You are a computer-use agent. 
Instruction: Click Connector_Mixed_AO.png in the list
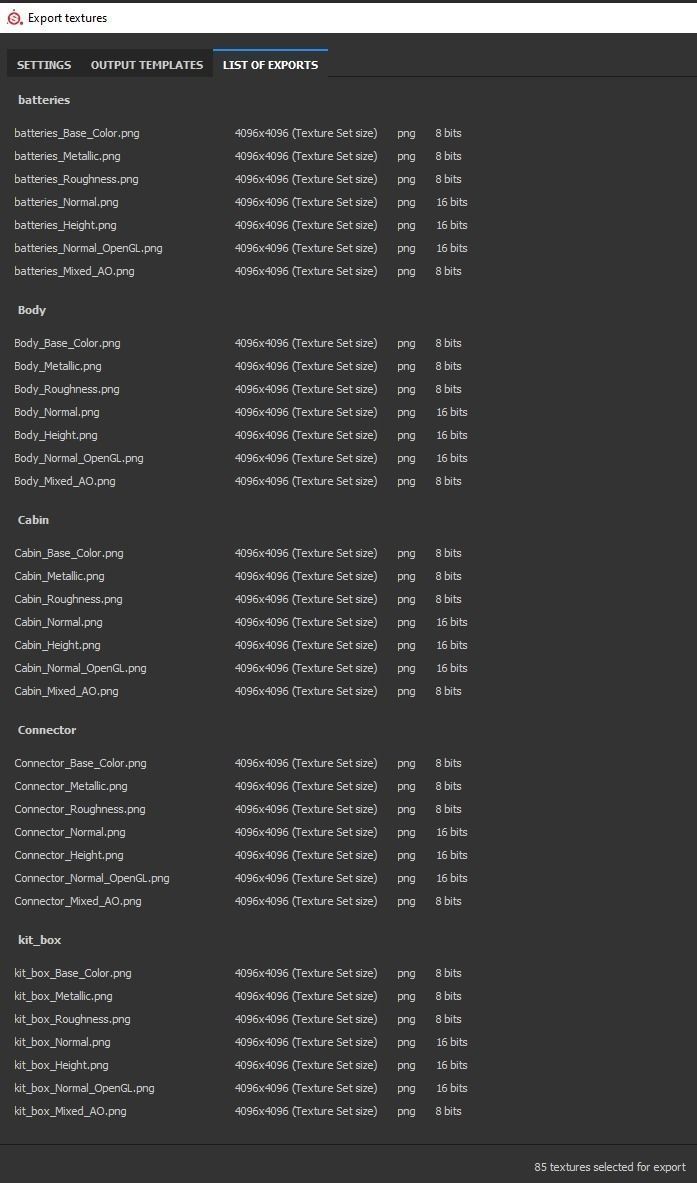pyautogui.click(x=78, y=901)
